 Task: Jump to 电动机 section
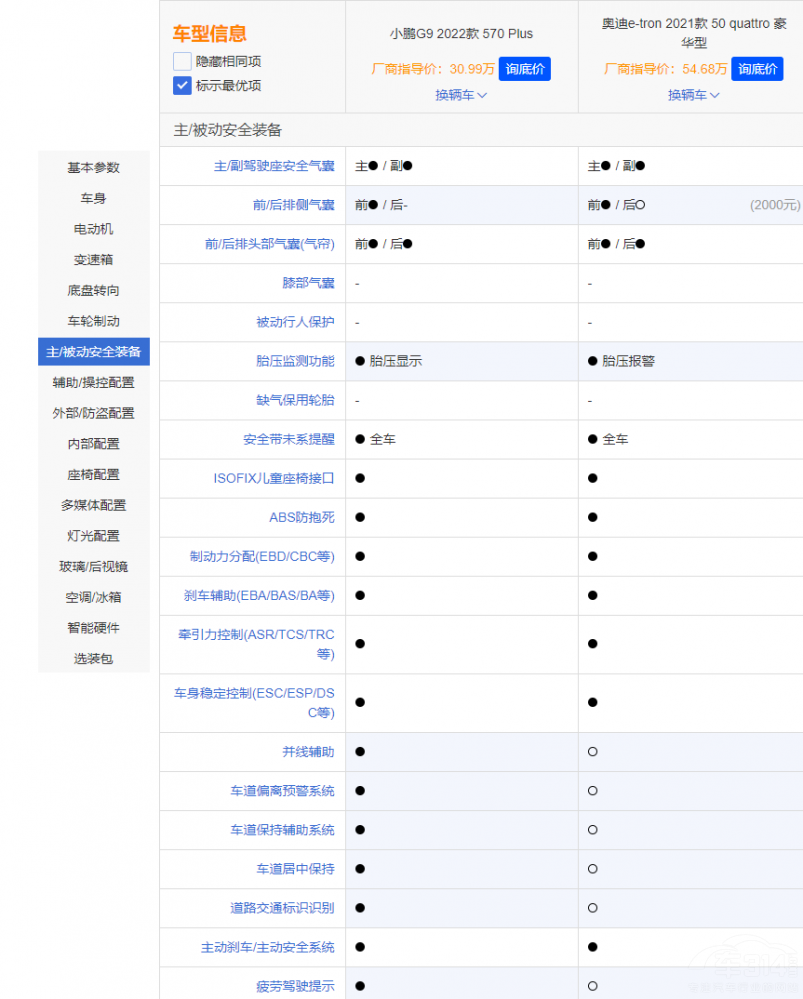tap(94, 229)
